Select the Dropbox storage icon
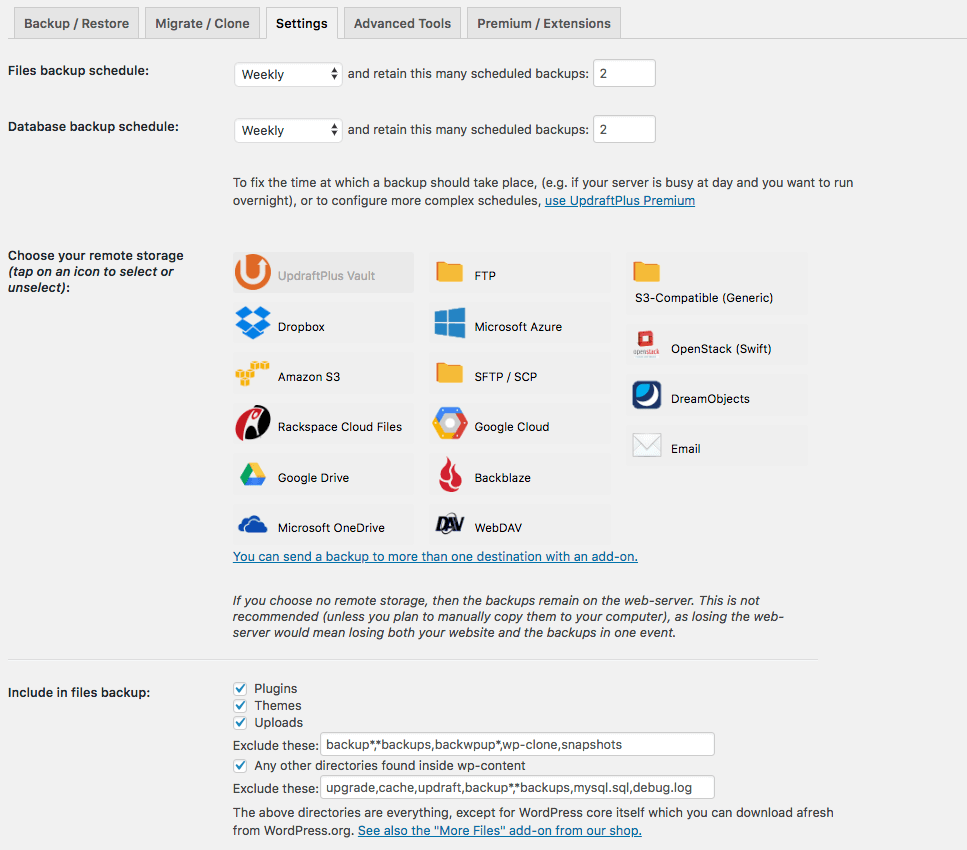 [x=253, y=324]
